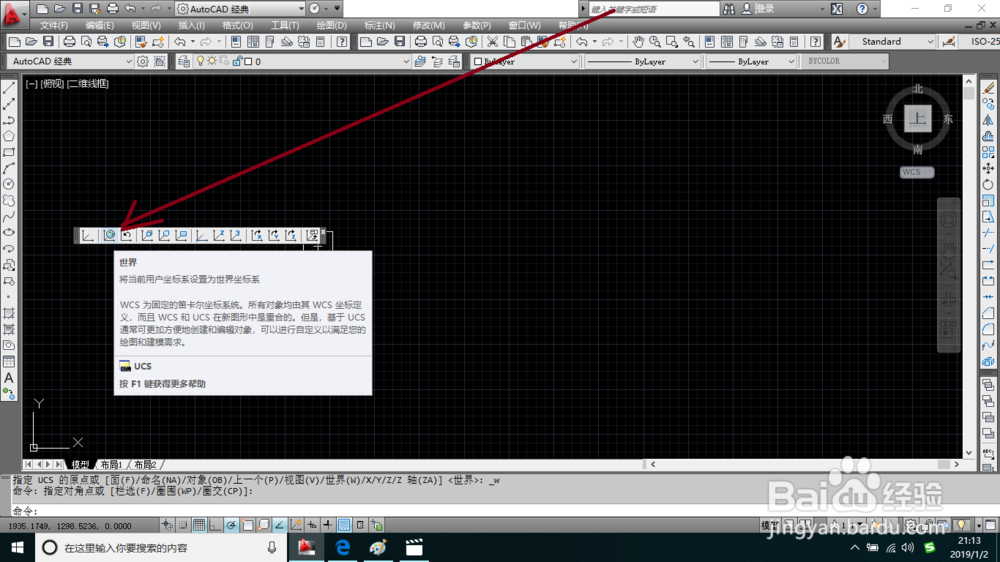The height and width of the screenshot is (562, 1000).
Task: Click the Cut scissors icon
Action: click(x=492, y=41)
